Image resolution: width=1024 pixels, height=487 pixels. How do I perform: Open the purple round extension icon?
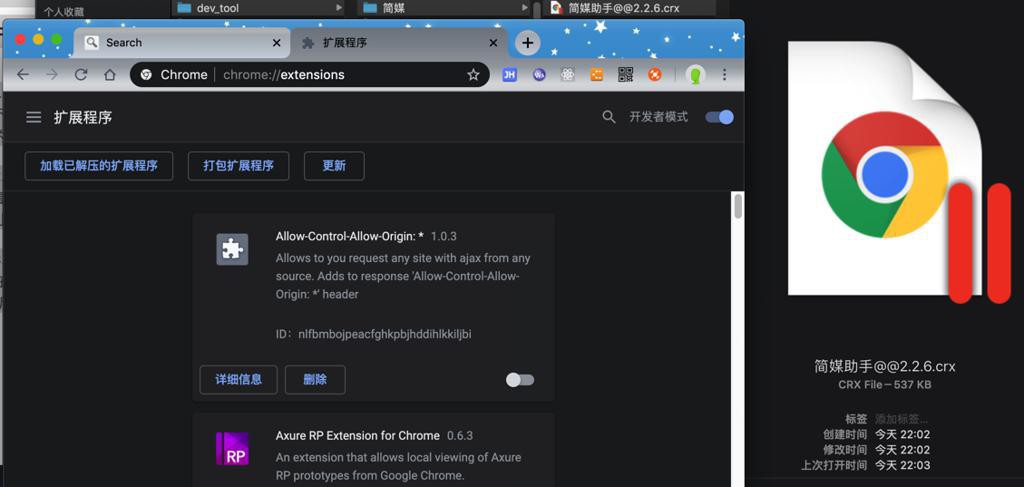pyautogui.click(x=539, y=74)
